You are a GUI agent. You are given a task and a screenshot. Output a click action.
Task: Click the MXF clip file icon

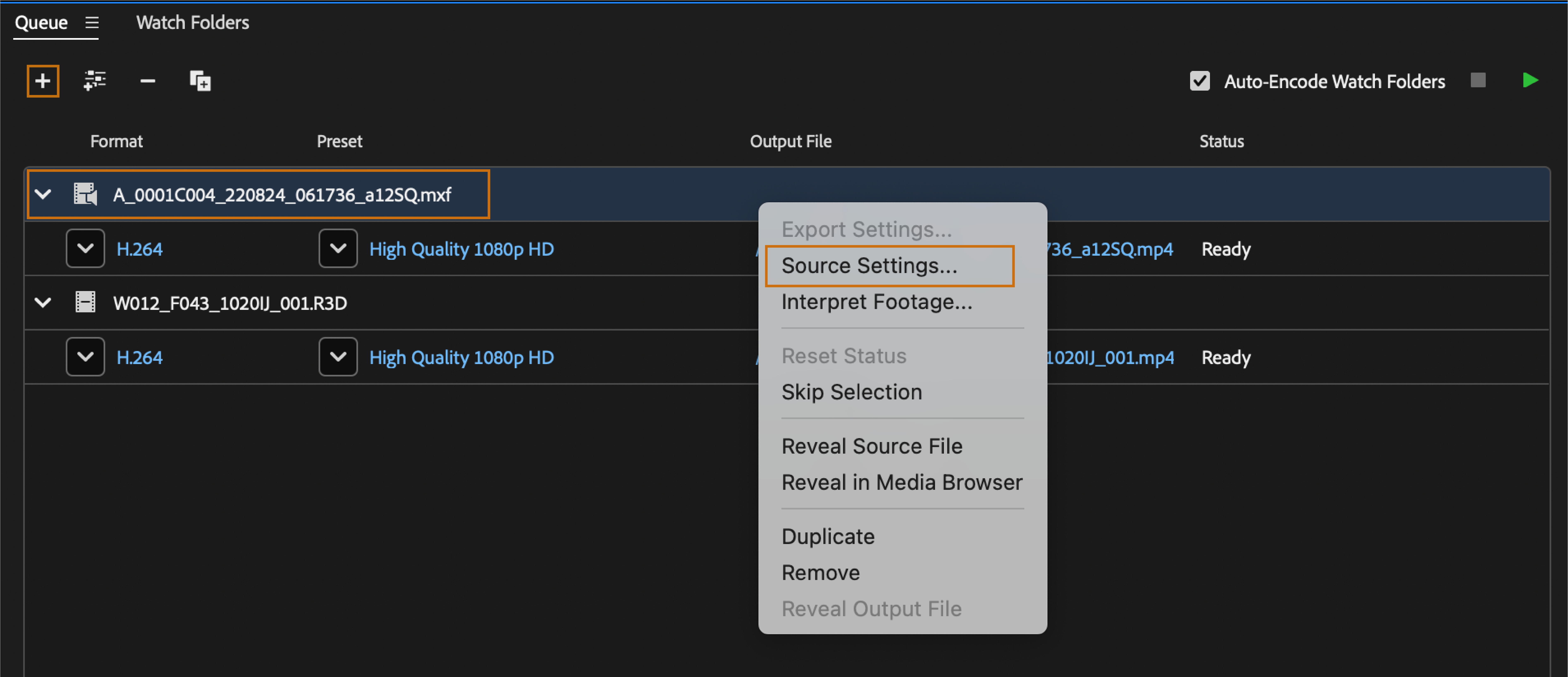click(x=85, y=194)
